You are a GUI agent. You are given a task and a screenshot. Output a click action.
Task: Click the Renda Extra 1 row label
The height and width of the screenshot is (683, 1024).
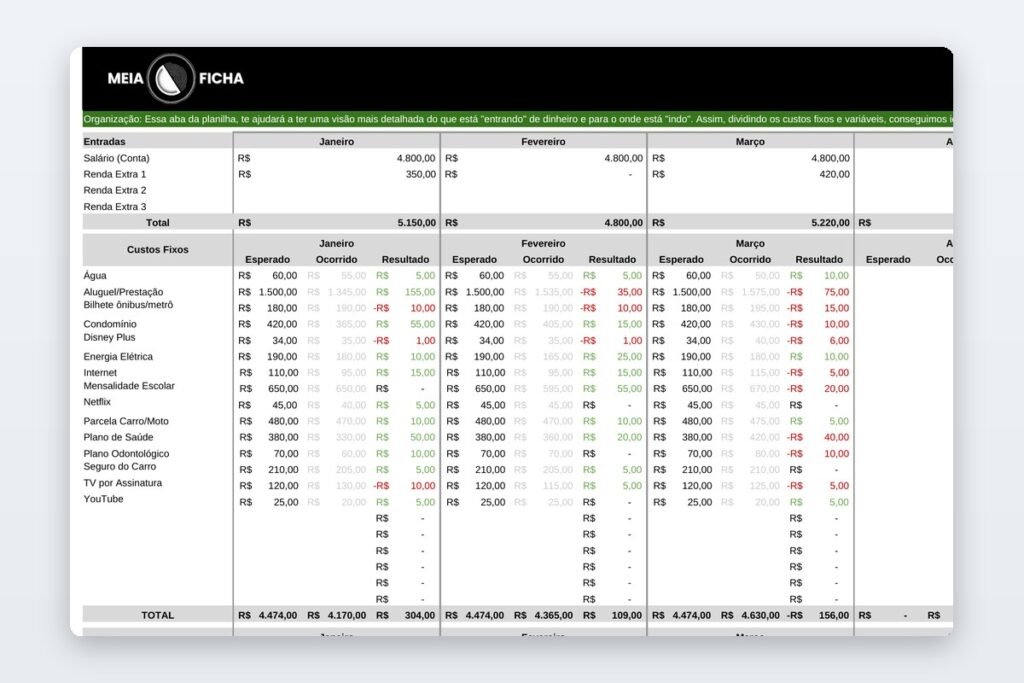coord(115,174)
